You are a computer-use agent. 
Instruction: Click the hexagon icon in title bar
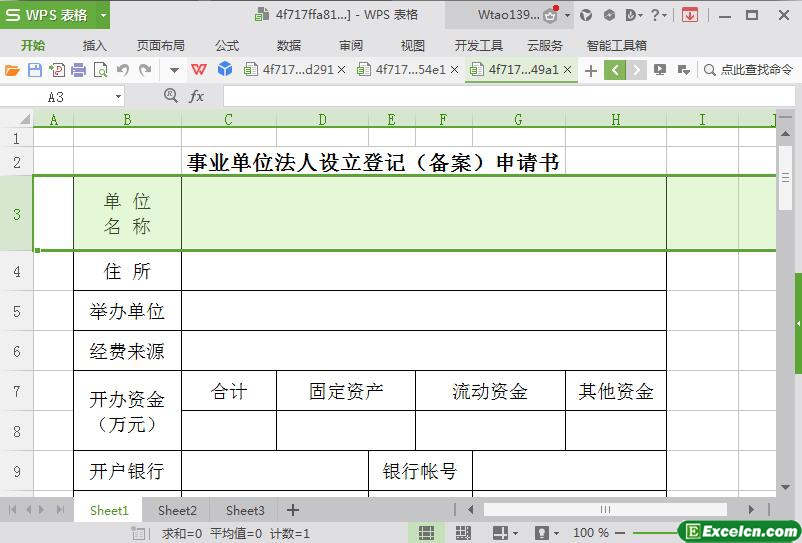tap(609, 15)
